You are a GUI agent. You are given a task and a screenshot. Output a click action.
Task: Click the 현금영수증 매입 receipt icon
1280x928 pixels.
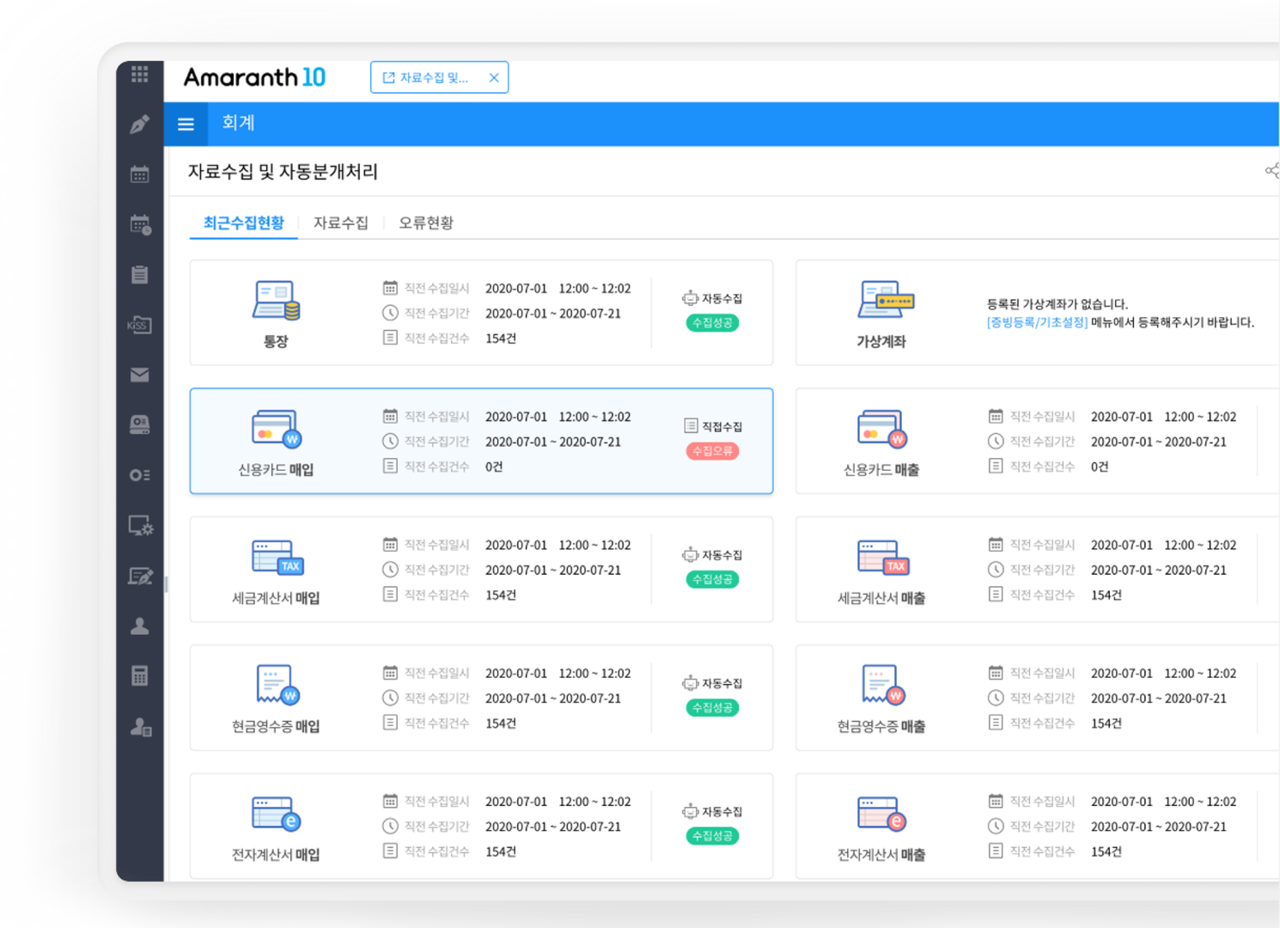277,685
